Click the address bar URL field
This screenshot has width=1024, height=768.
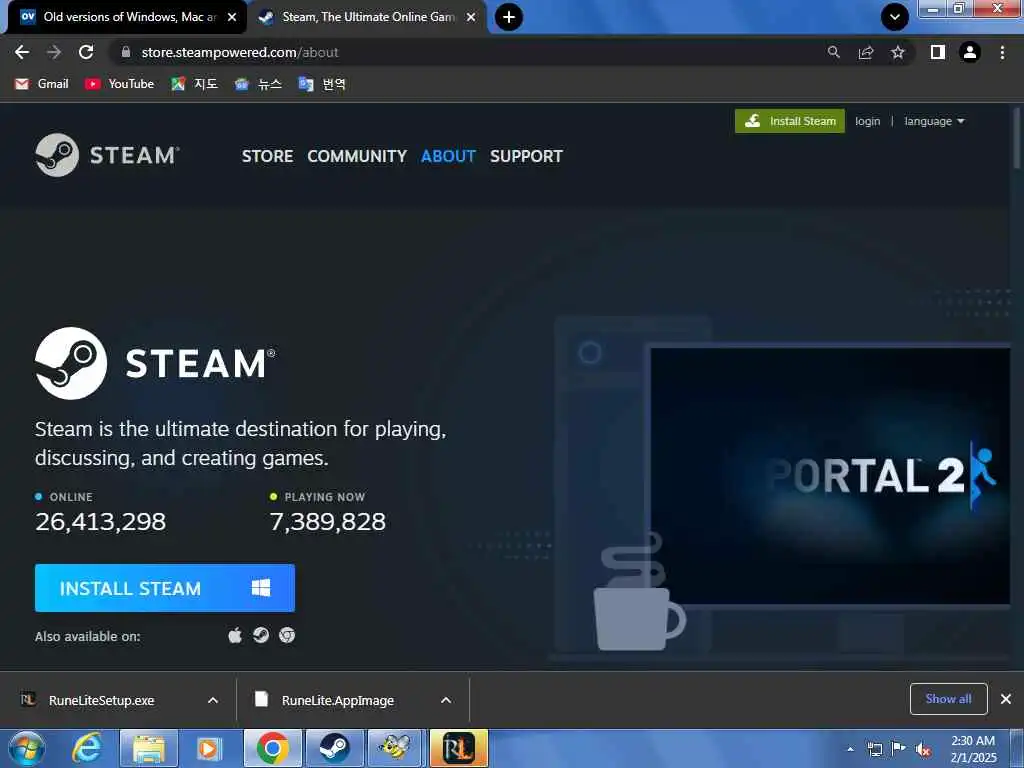tap(470, 52)
